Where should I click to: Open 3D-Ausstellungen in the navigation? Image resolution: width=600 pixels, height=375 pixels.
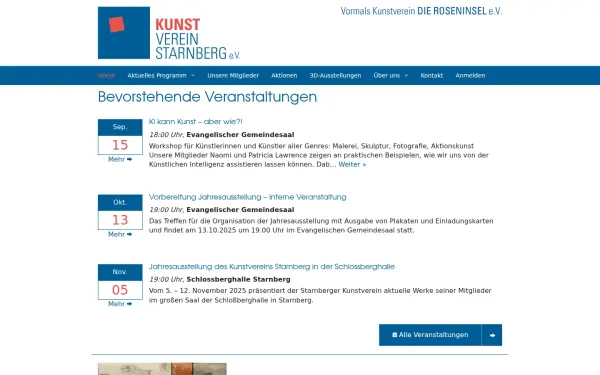pos(335,75)
